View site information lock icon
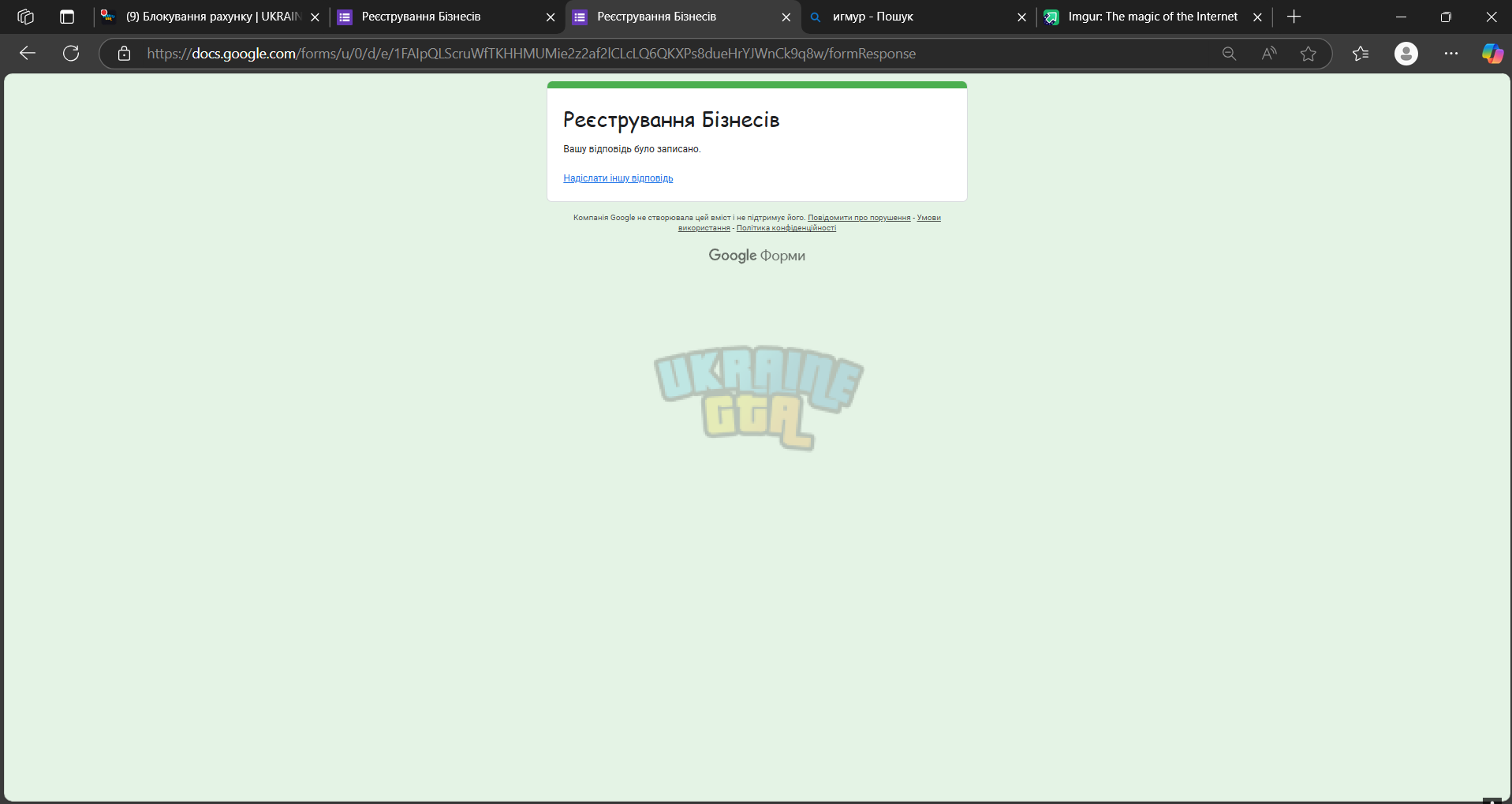 click(124, 54)
